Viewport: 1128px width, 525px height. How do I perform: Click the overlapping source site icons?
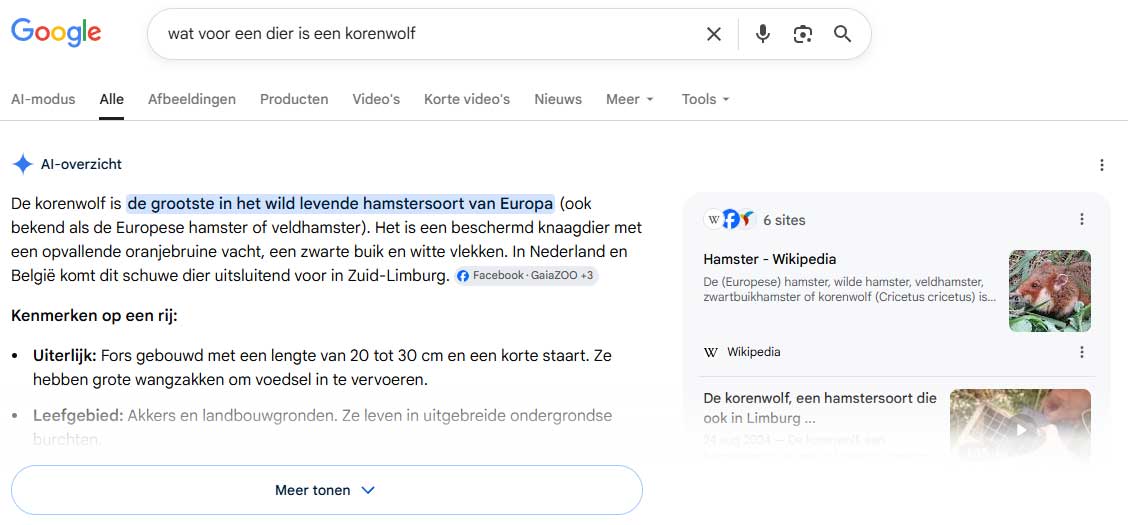click(x=729, y=219)
